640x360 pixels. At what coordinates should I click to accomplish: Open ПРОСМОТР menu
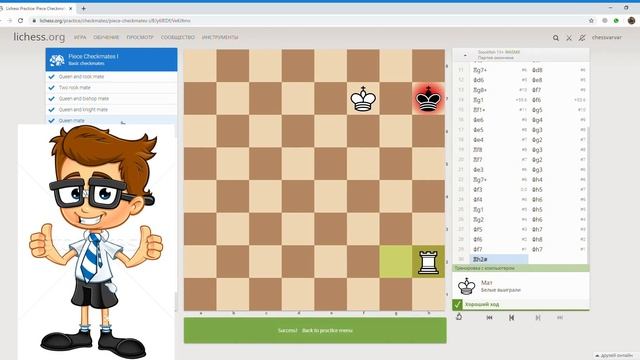tap(140, 37)
